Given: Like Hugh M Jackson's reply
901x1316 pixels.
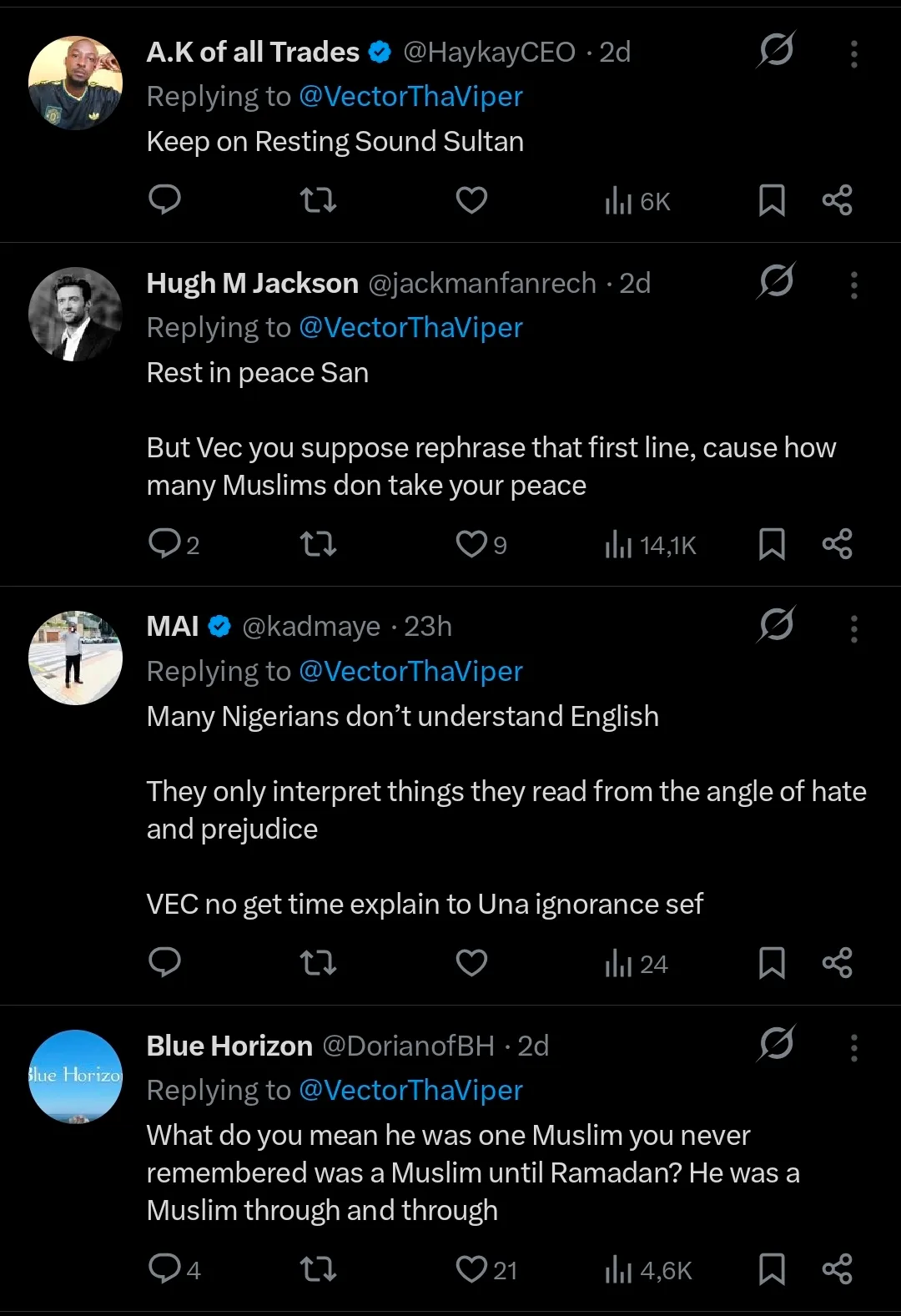Looking at the screenshot, I should pyautogui.click(x=471, y=544).
